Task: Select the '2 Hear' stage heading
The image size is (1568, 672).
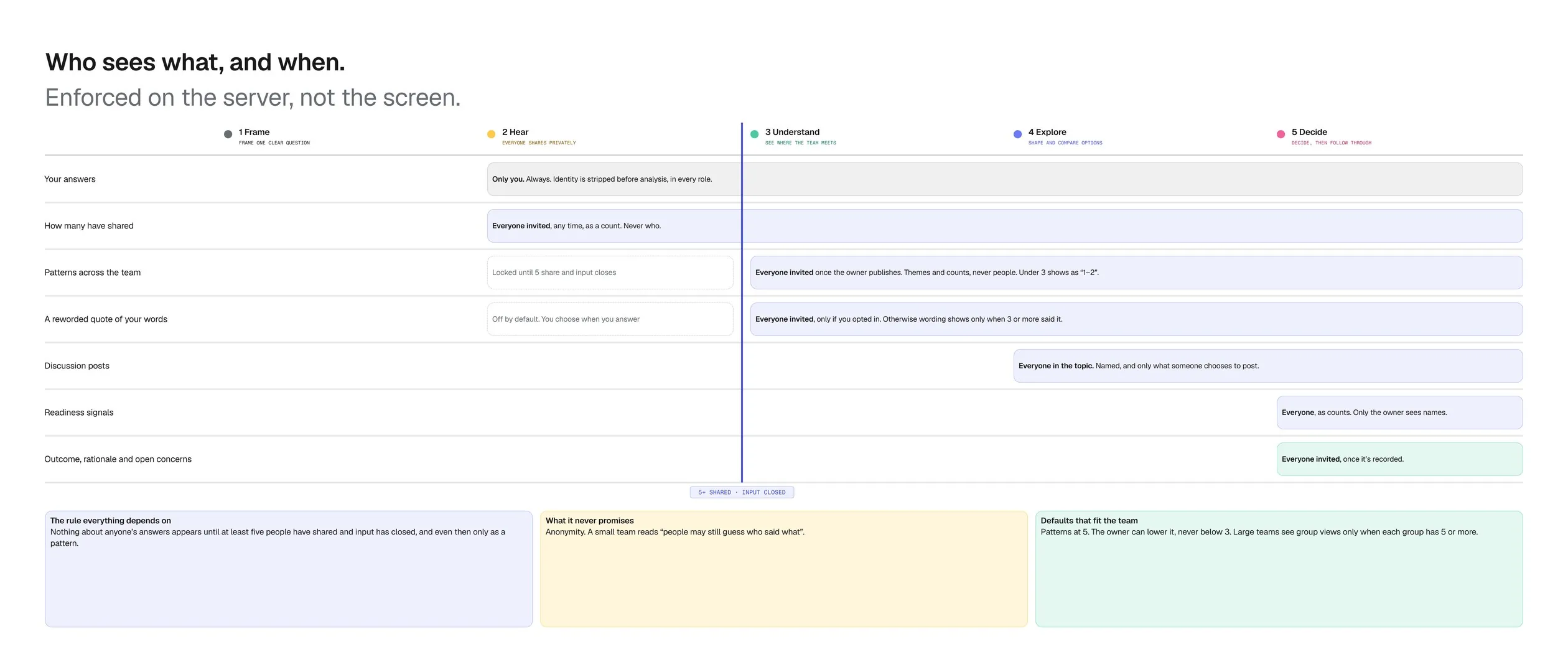Action: pos(515,132)
